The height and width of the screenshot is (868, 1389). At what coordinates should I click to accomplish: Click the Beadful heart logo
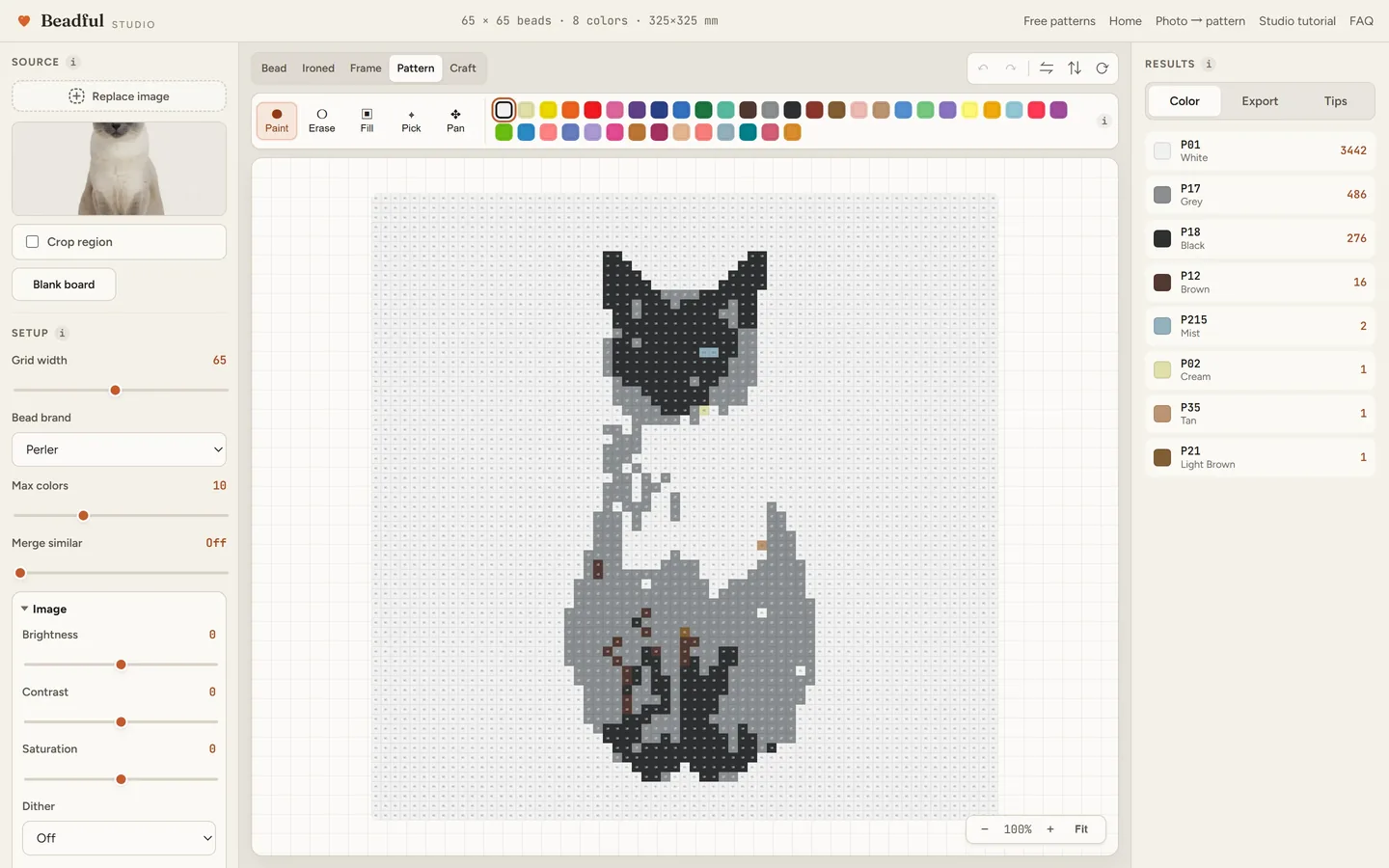24,20
